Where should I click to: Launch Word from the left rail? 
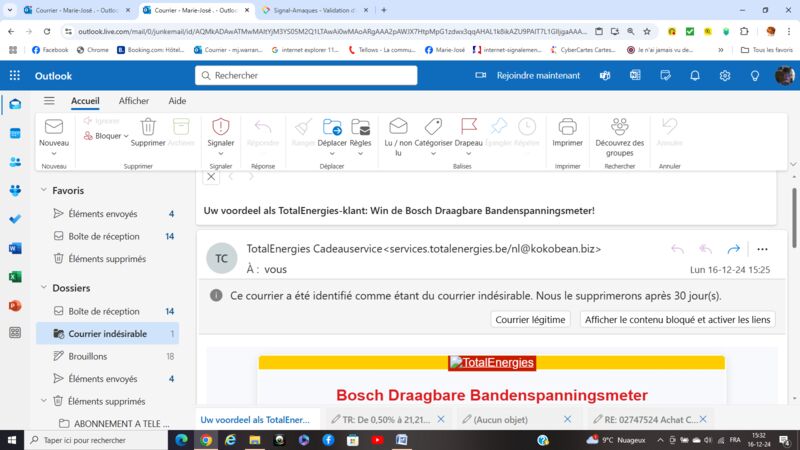15,248
